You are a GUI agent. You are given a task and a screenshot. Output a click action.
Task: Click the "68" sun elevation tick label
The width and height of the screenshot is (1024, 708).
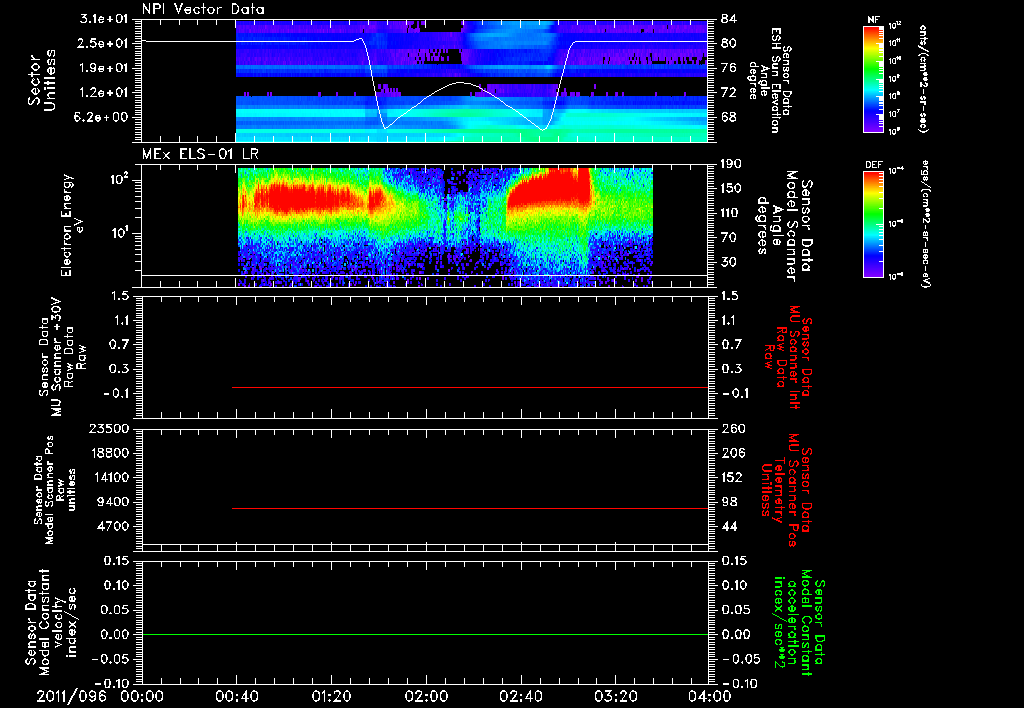(x=728, y=118)
